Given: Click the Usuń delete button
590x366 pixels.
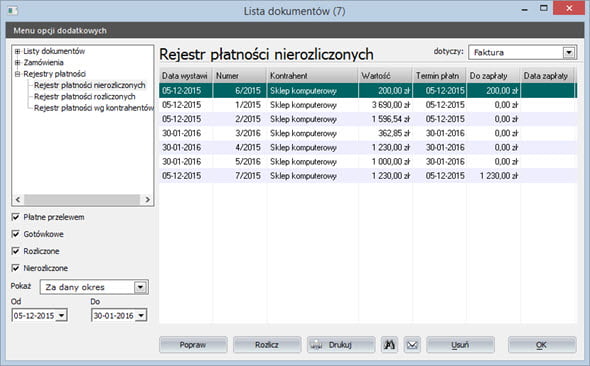Looking at the screenshot, I should point(460,345).
